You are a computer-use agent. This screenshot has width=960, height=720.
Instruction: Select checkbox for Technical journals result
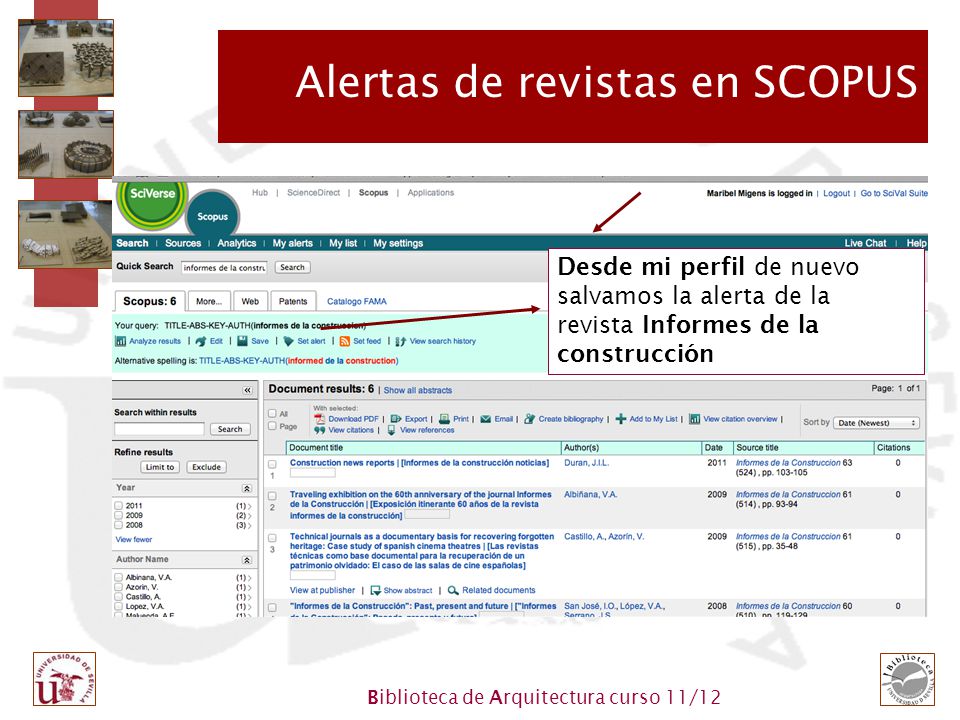click(x=272, y=538)
